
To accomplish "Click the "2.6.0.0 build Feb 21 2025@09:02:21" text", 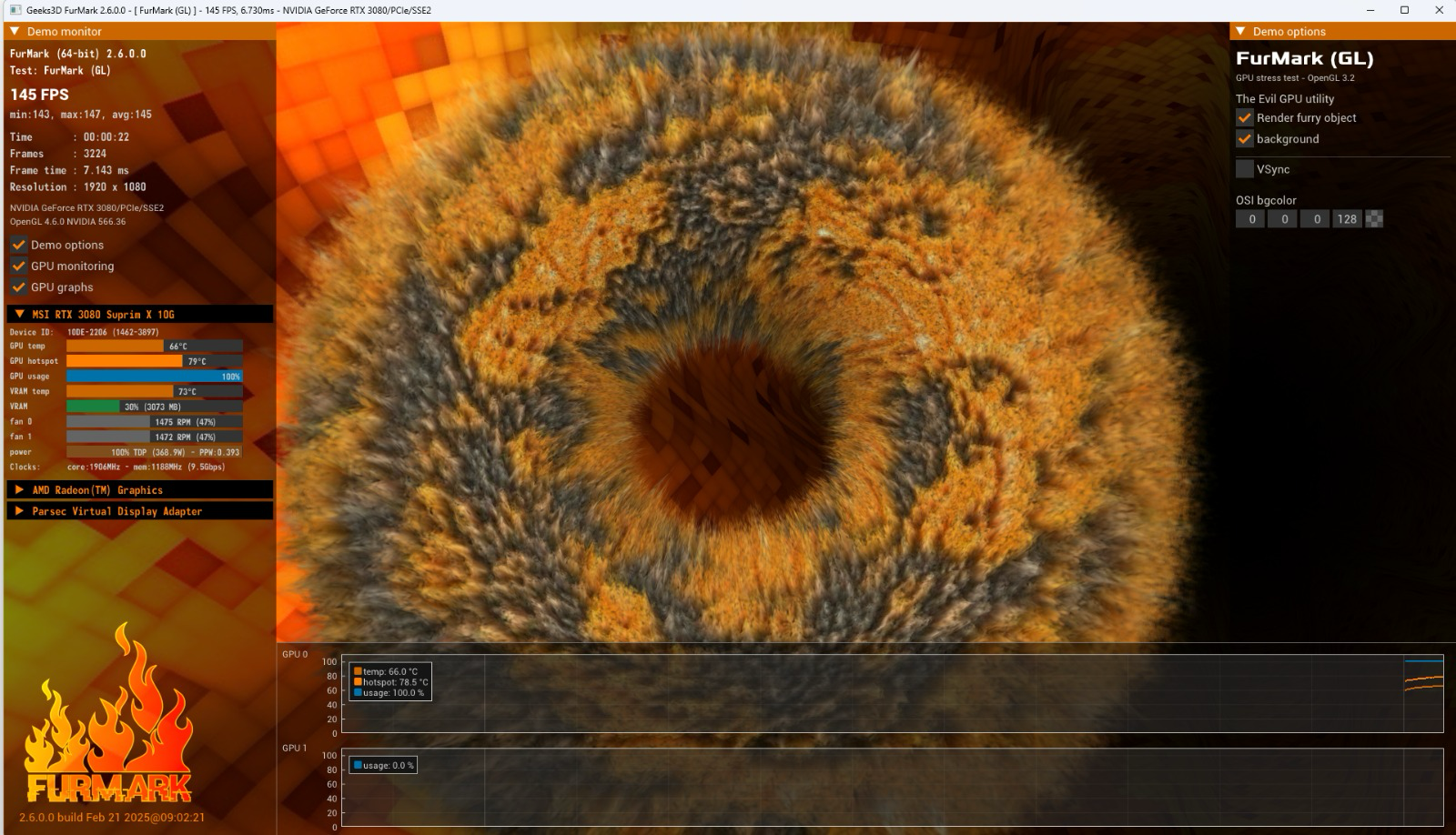I will [112, 818].
